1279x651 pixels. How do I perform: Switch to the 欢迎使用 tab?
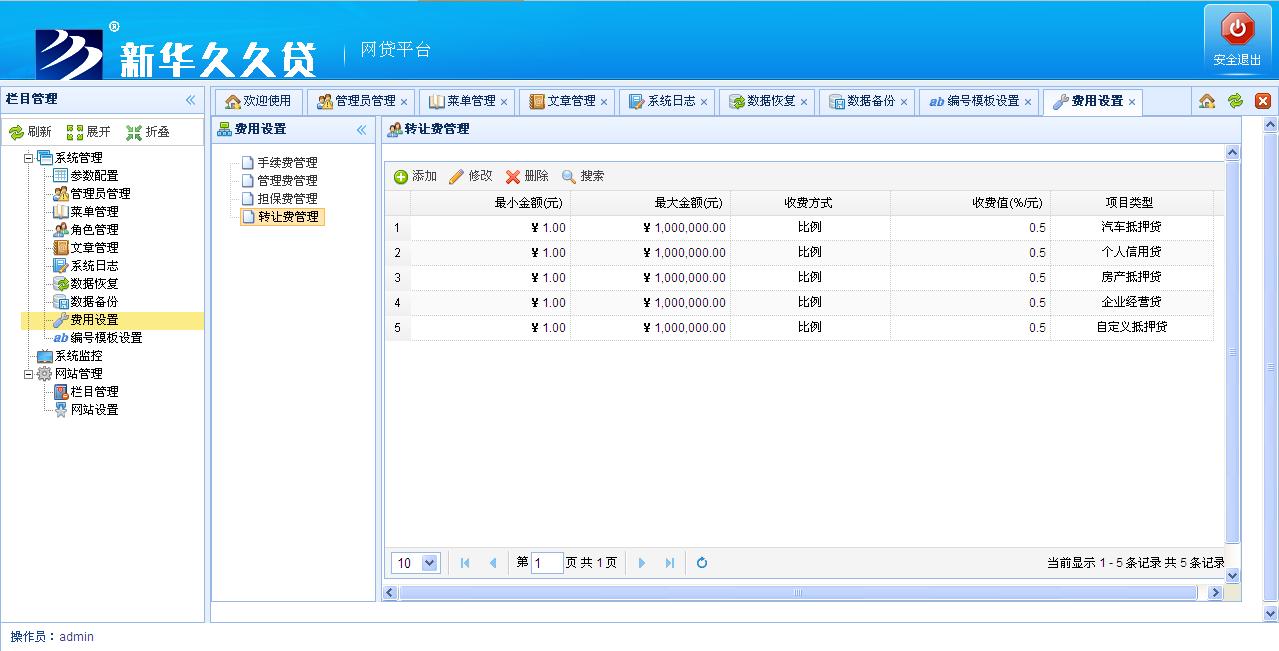[x=258, y=101]
